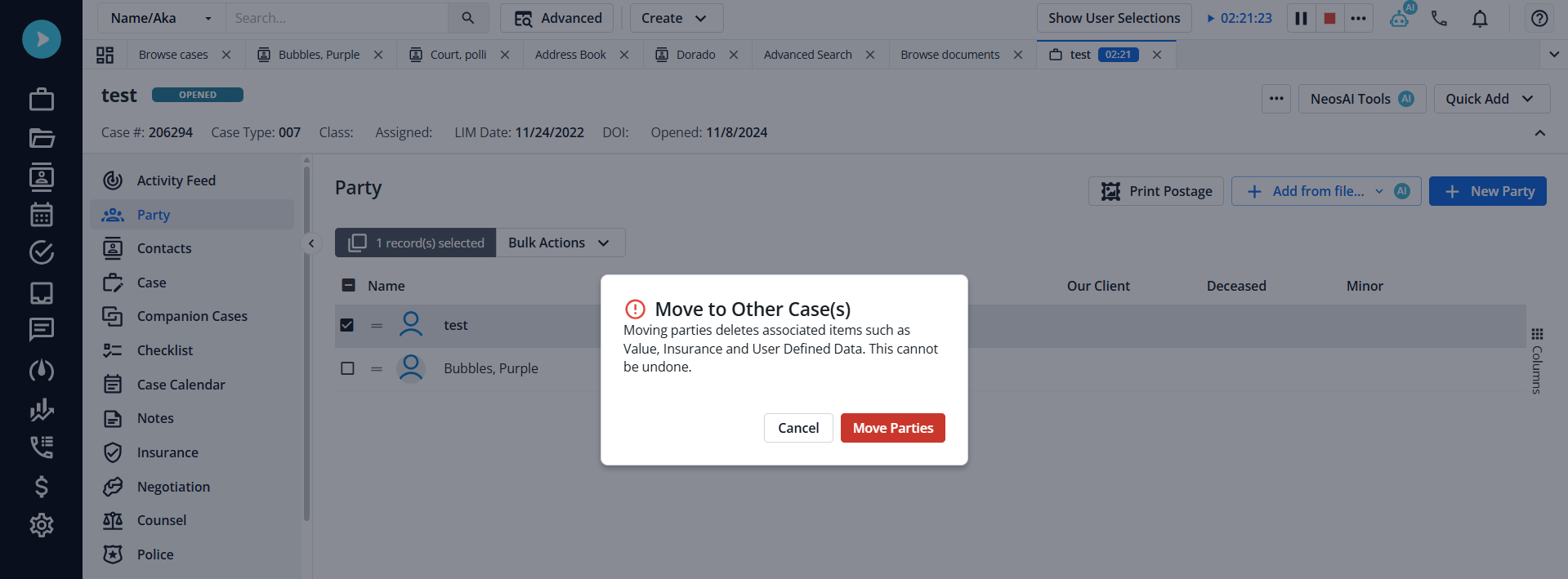The height and width of the screenshot is (579, 1568).
Task: Open the chat messages icon in left rail
Action: click(42, 330)
